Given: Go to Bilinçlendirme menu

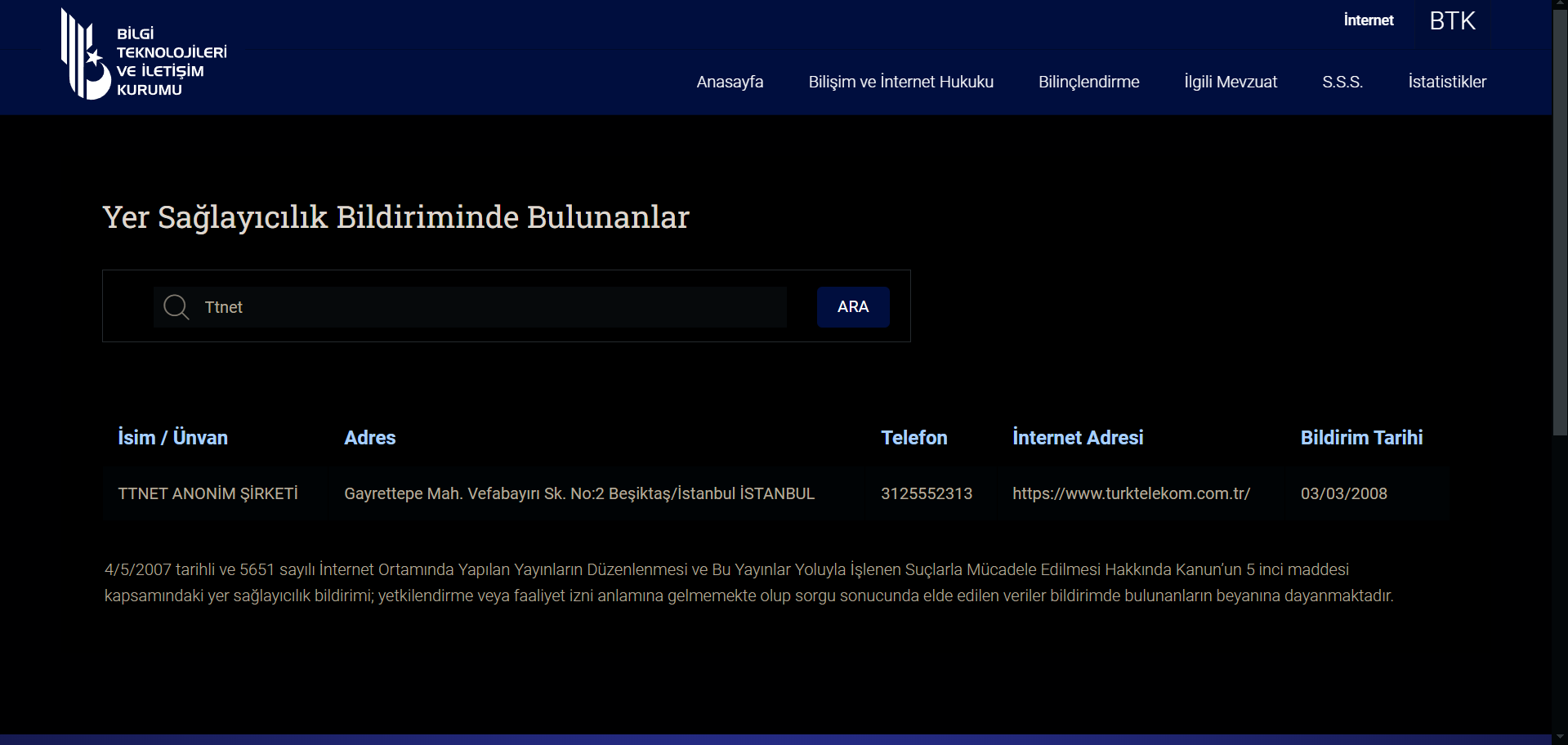Looking at the screenshot, I should [x=1088, y=82].
